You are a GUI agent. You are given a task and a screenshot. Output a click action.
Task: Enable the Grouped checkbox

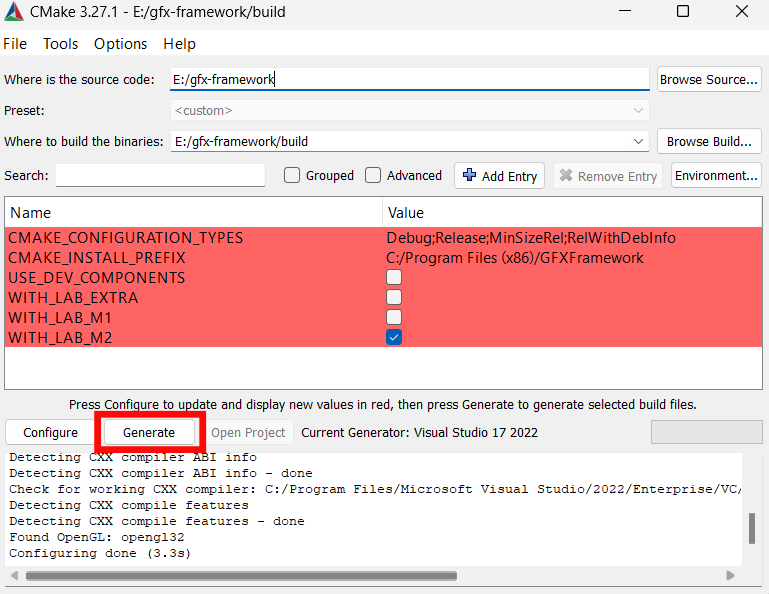[292, 175]
